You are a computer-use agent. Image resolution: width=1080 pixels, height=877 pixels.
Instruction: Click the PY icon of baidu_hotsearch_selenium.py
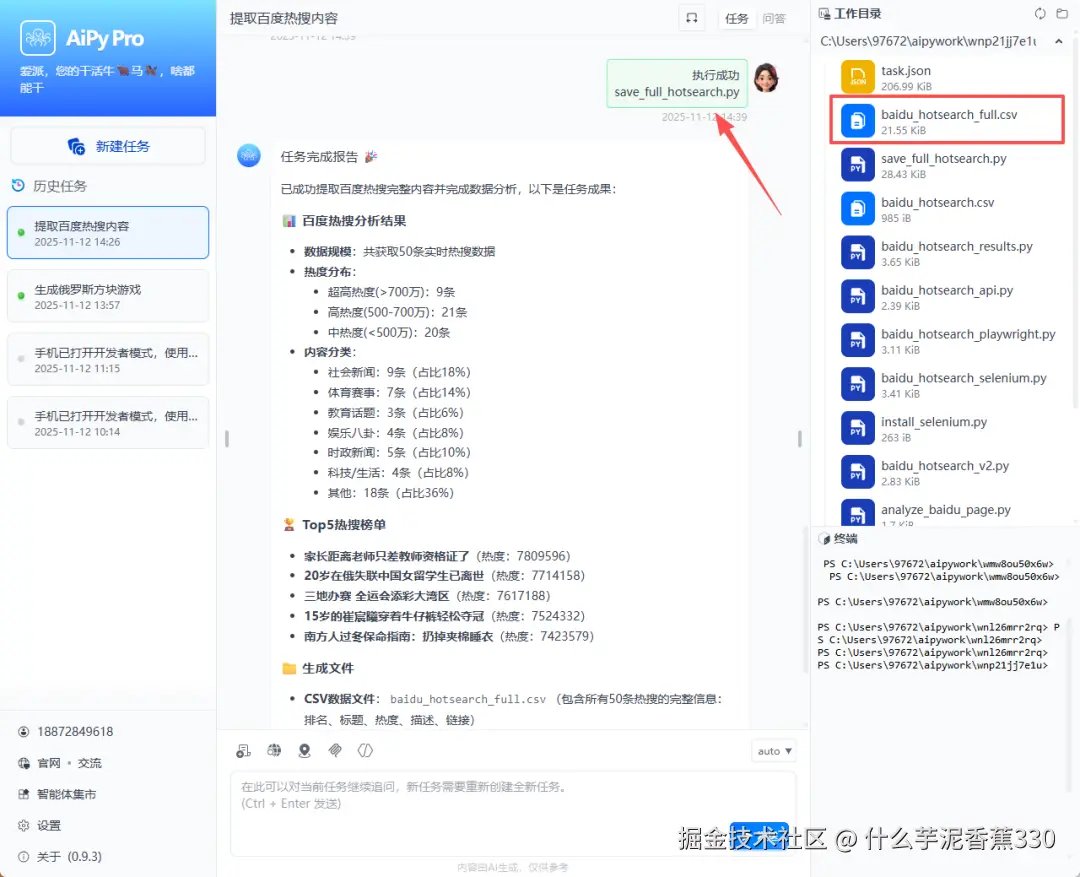point(858,384)
